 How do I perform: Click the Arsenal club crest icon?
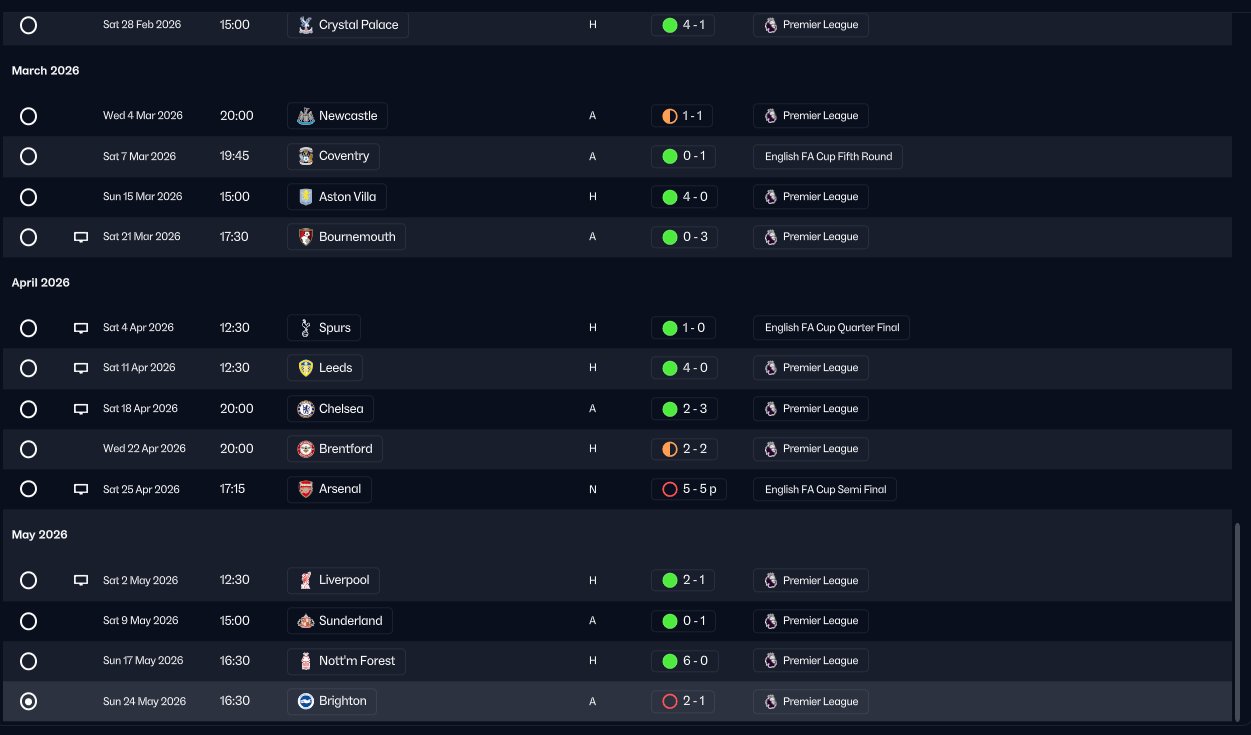click(x=306, y=490)
